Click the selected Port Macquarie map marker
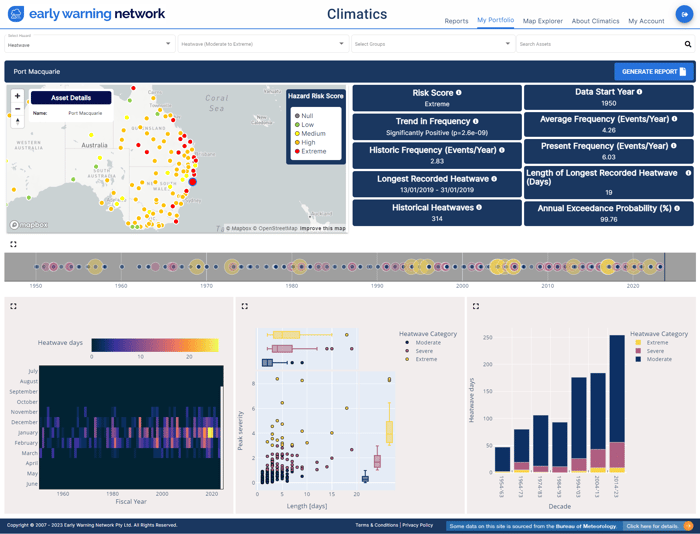This screenshot has height=534, width=700. coord(192,182)
